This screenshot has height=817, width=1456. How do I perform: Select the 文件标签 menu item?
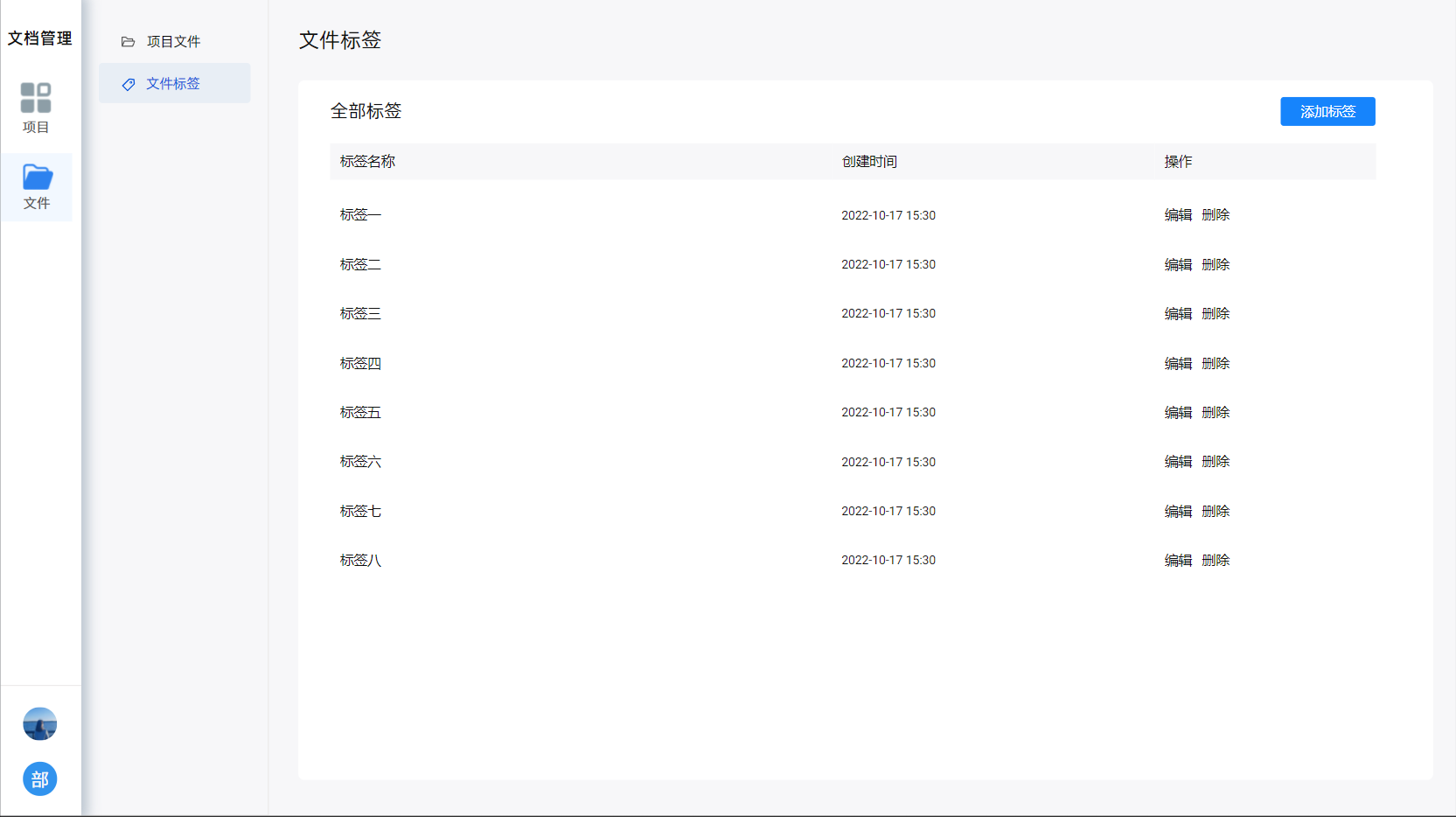173,84
